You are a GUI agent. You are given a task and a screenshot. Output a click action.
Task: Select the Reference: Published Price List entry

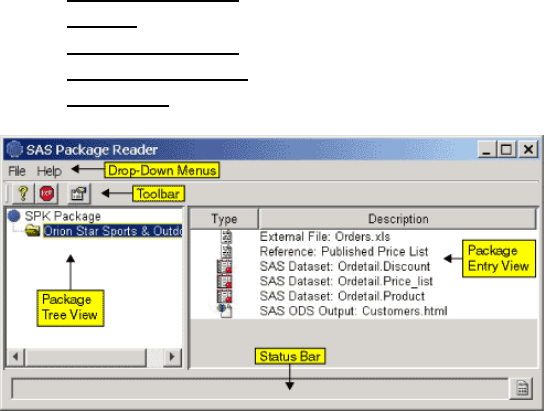[x=344, y=251]
